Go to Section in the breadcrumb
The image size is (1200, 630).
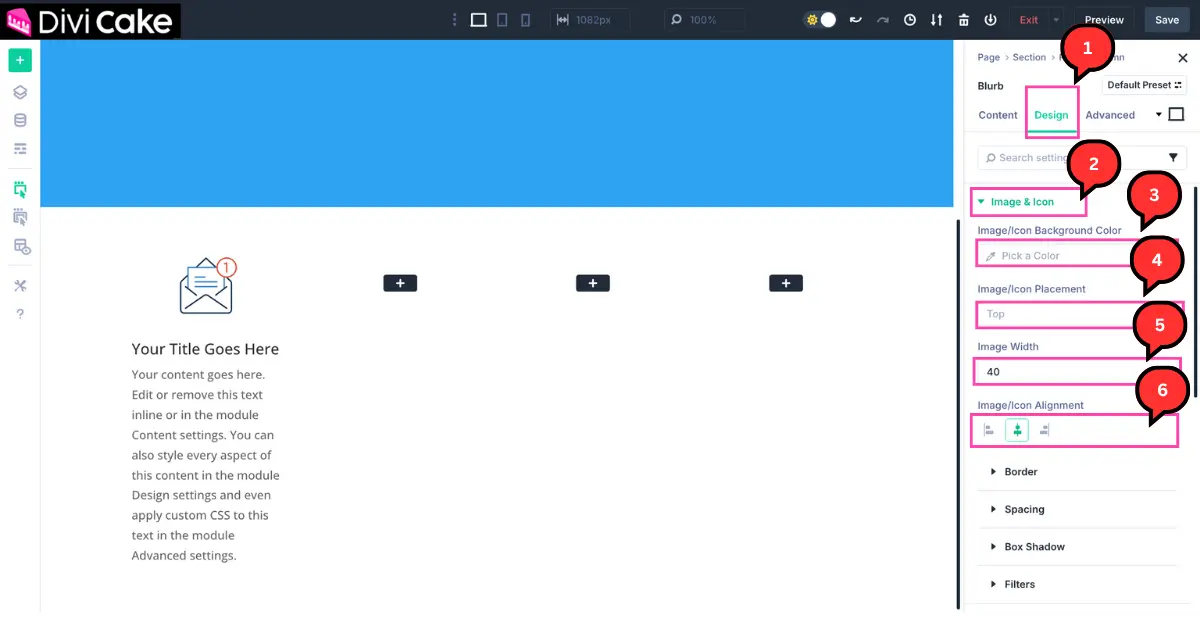tap(1029, 57)
